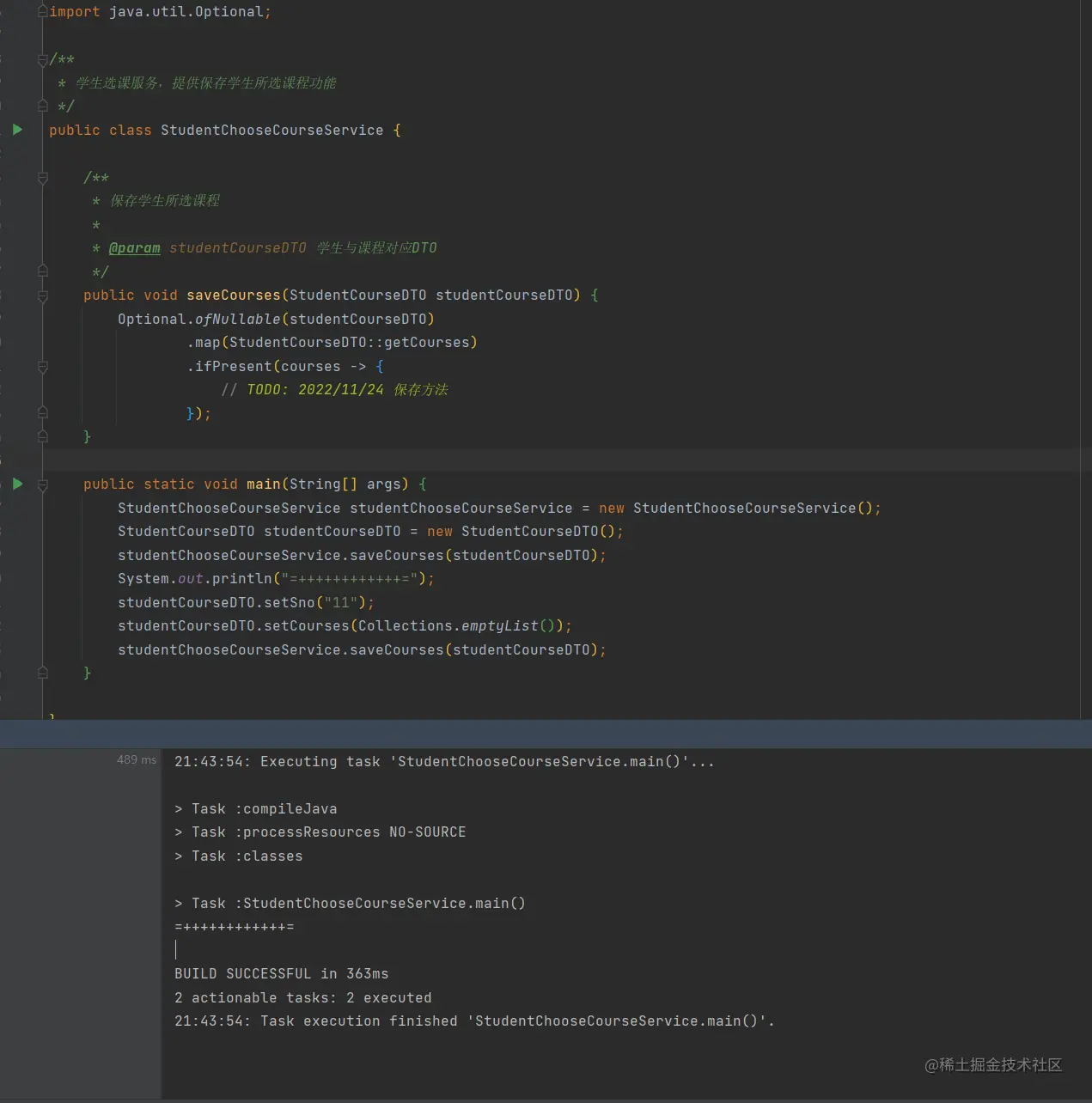Click the 'main' method name in its declaration
This screenshot has height=1103, width=1092.
tap(263, 484)
